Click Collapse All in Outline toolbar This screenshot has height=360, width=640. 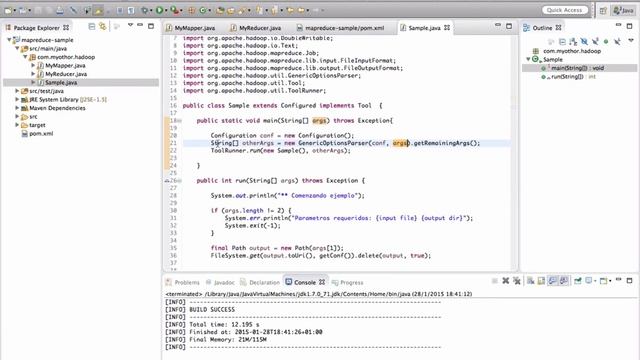(x=562, y=42)
